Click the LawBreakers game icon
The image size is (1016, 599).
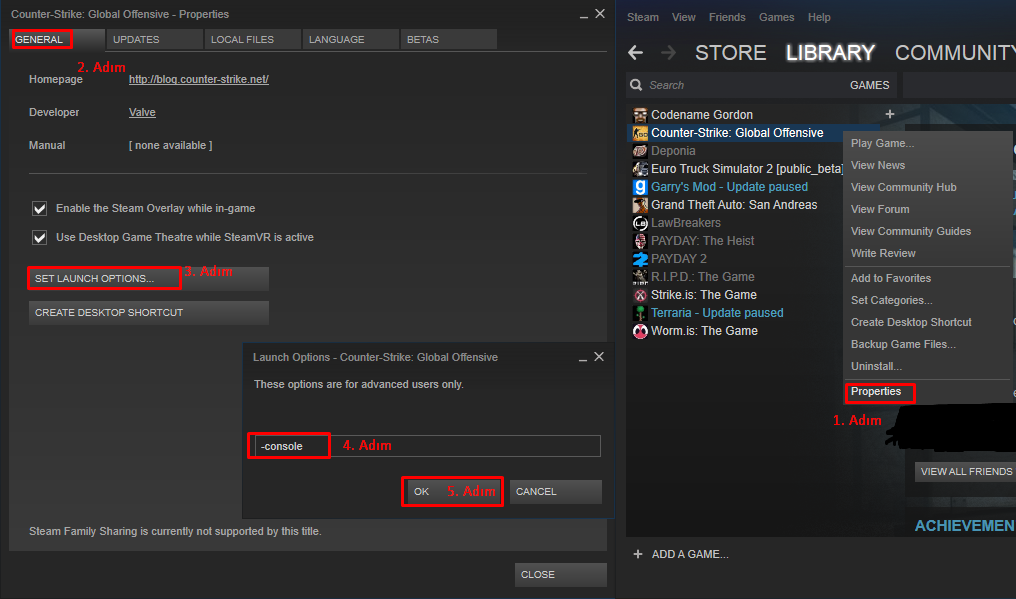(x=640, y=223)
